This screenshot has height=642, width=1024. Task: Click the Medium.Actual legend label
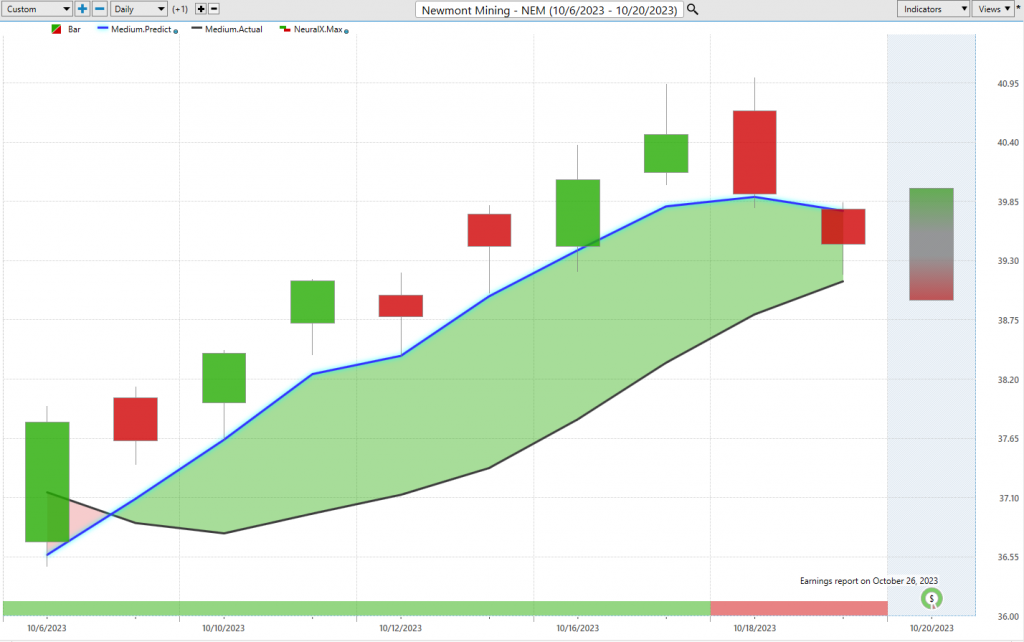234,29
